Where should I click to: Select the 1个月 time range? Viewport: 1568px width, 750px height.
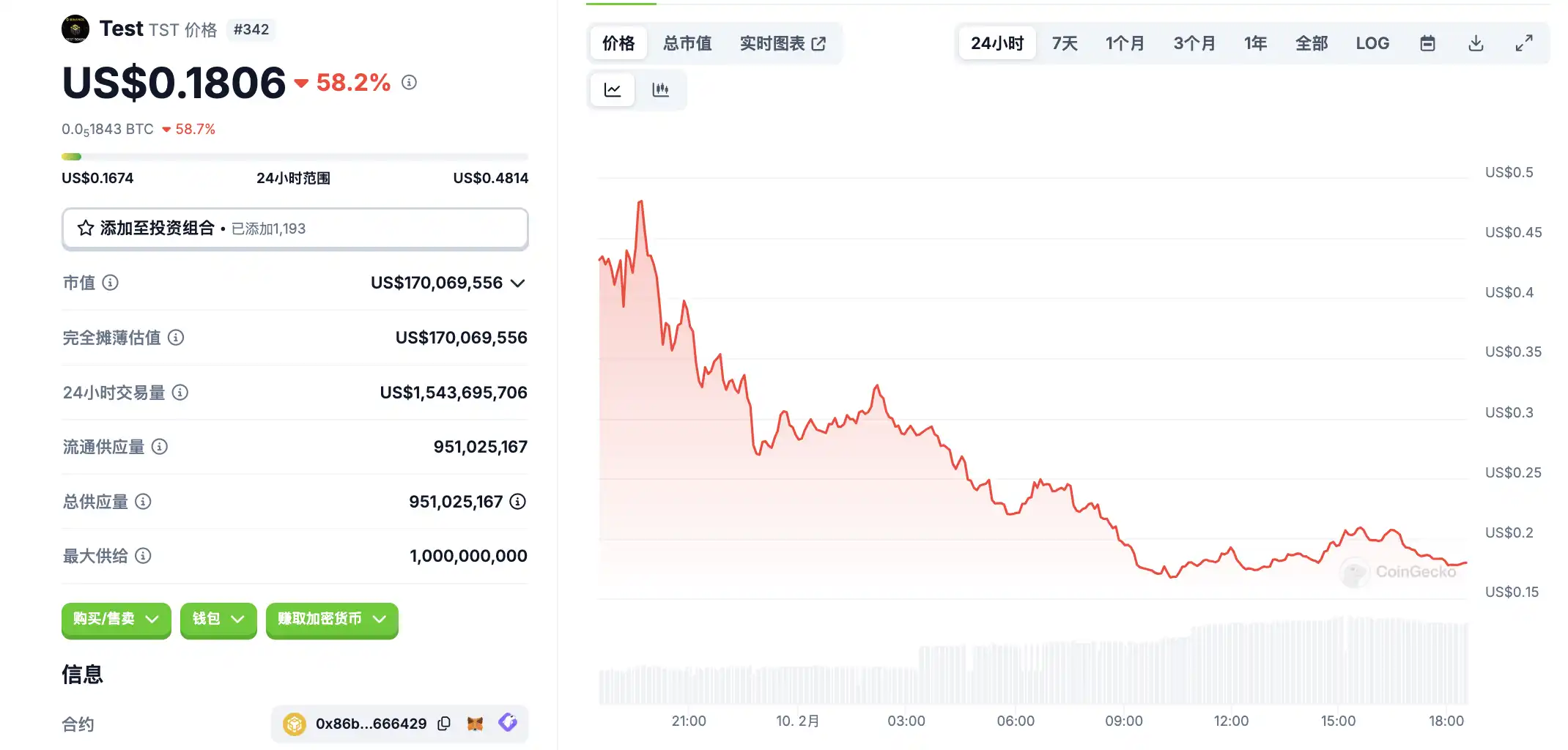1125,43
